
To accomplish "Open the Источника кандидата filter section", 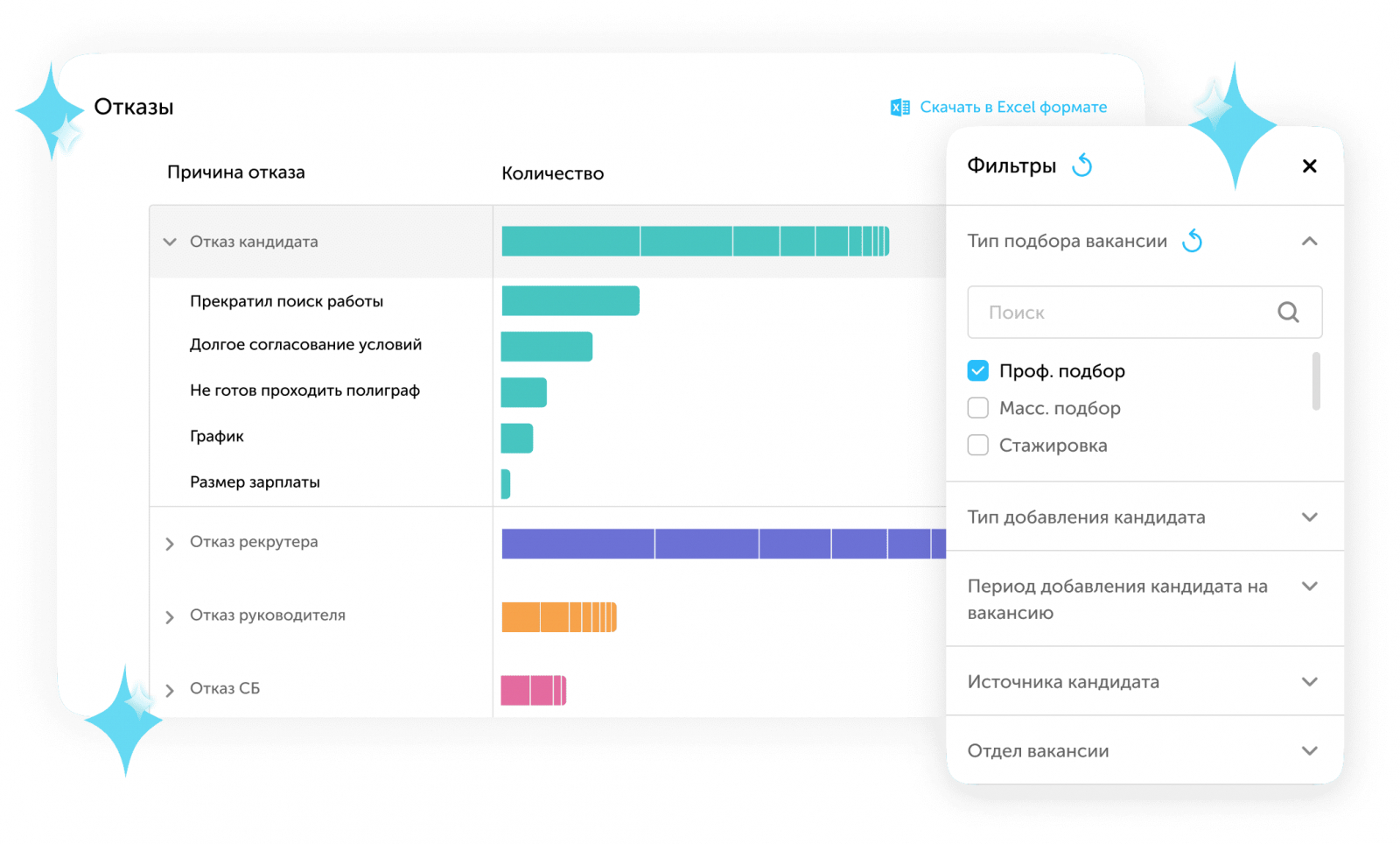I will pos(1309,682).
